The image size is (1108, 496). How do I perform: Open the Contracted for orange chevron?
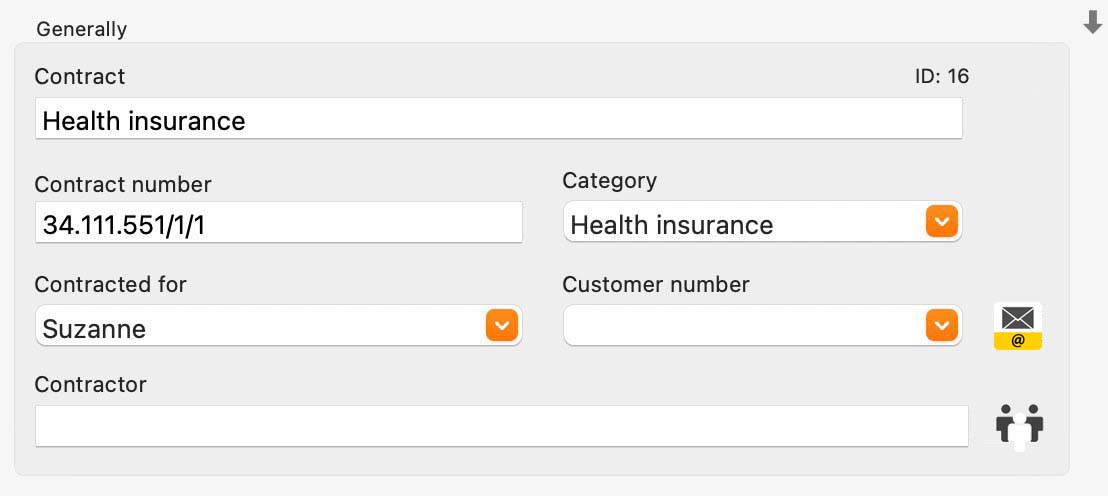502,325
